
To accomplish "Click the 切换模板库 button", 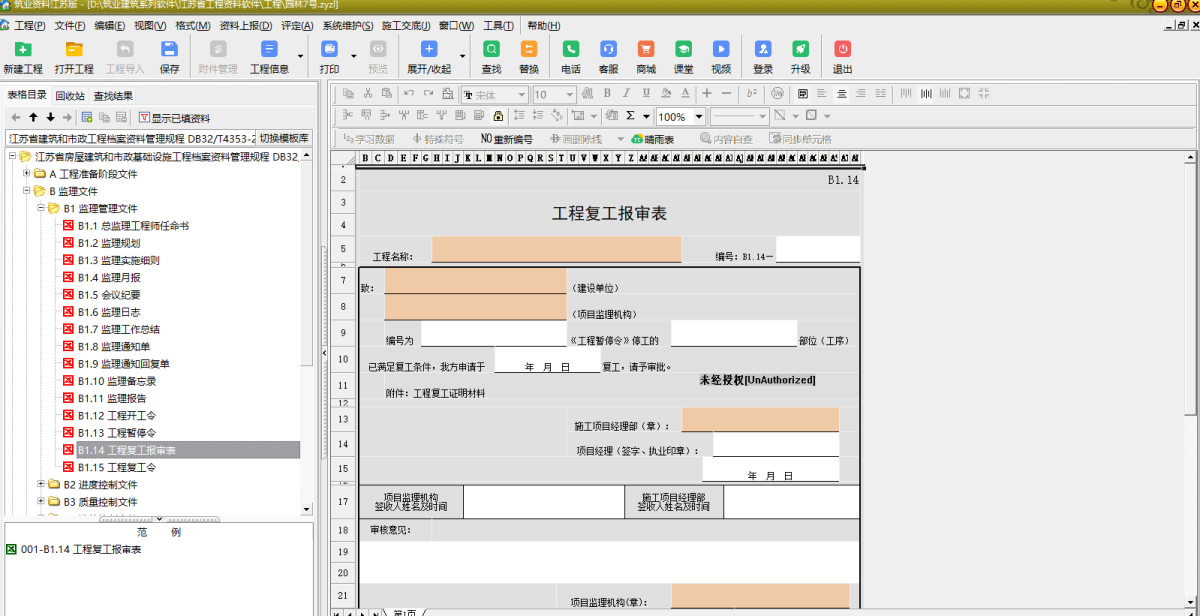I will (x=285, y=138).
